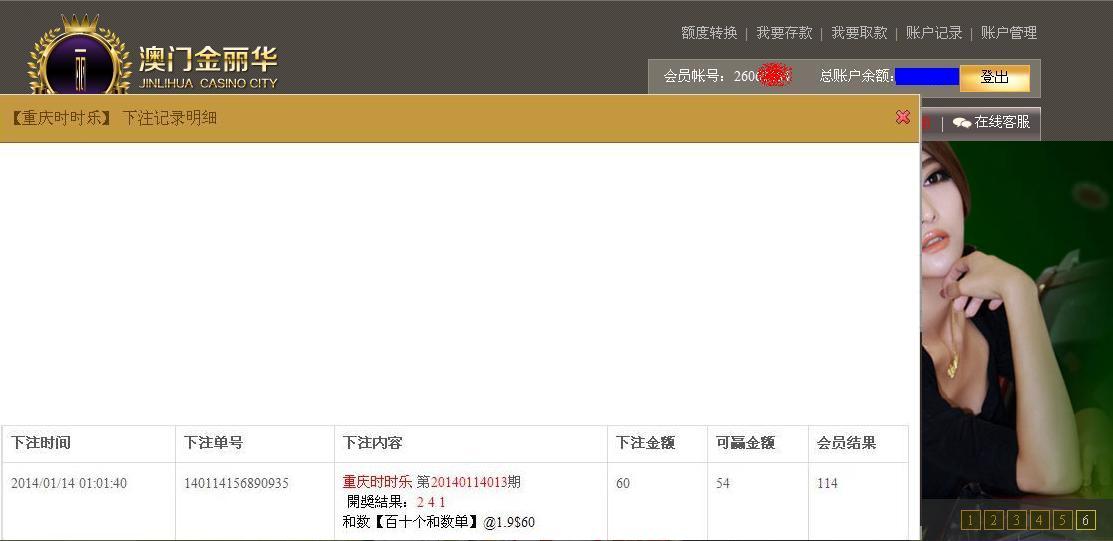Click the JINLIHUA CASINO CITY title text

pyautogui.click(x=208, y=83)
